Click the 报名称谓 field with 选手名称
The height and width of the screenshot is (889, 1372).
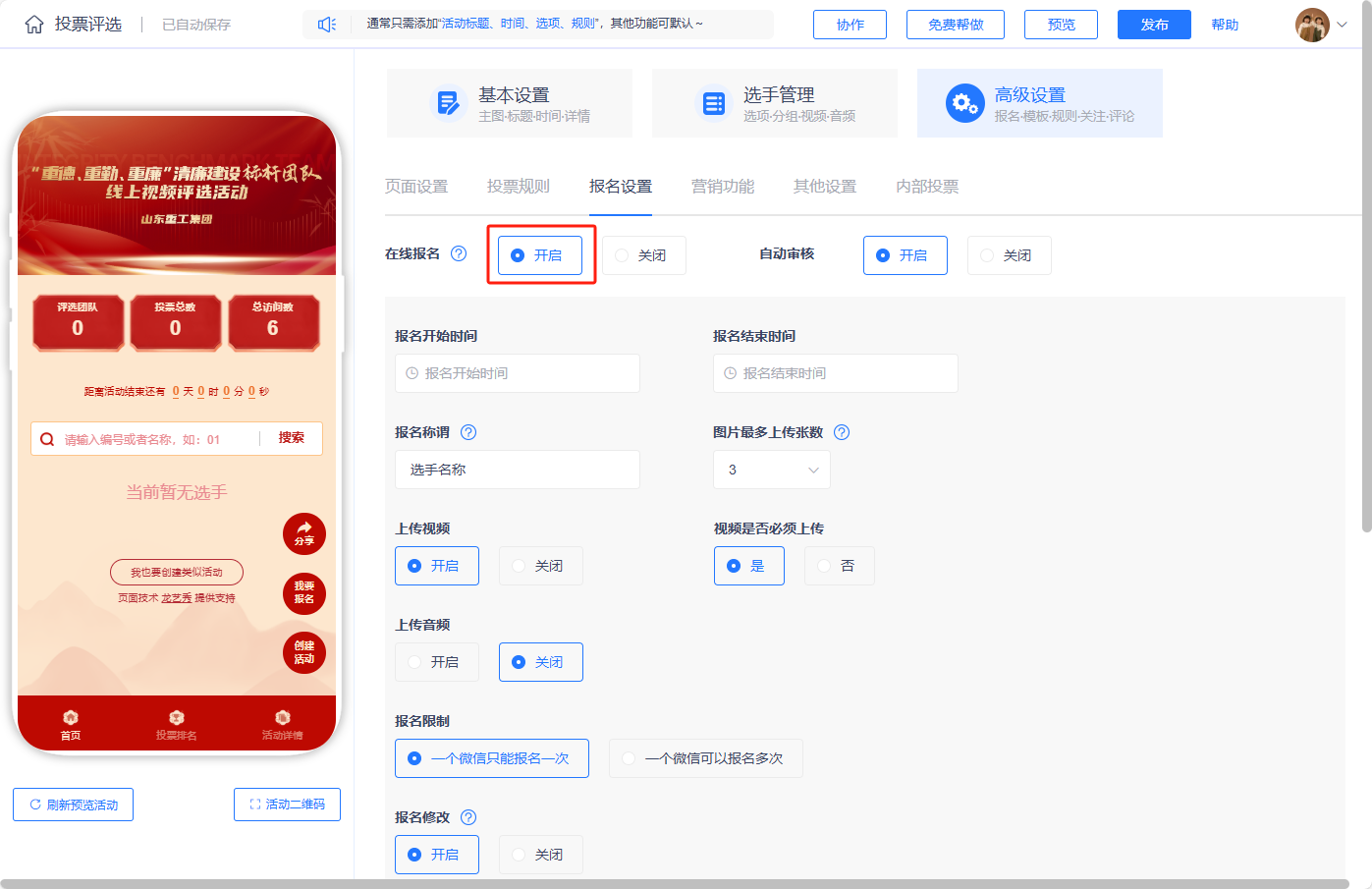[518, 470]
